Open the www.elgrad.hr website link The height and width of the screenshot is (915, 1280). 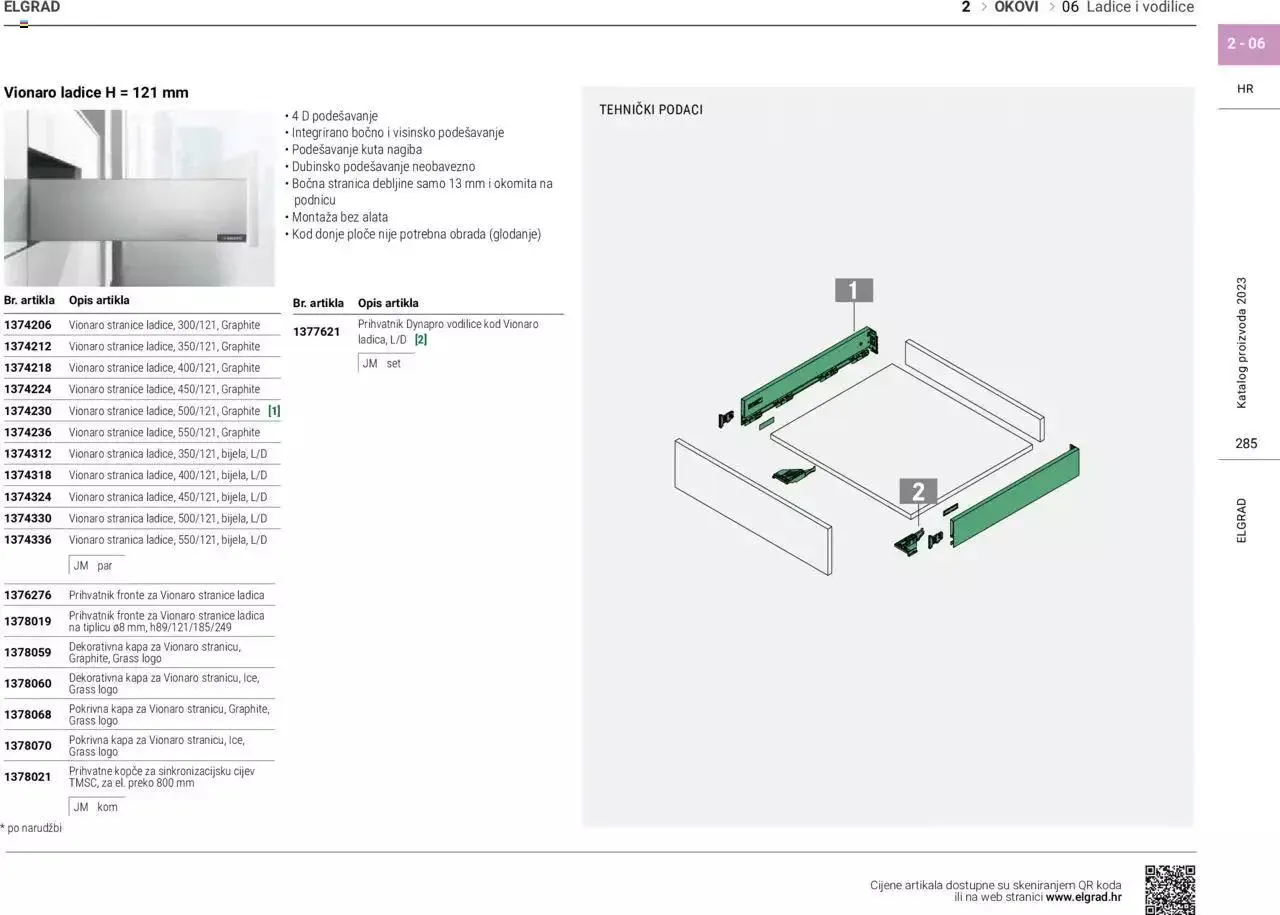coord(1083,898)
